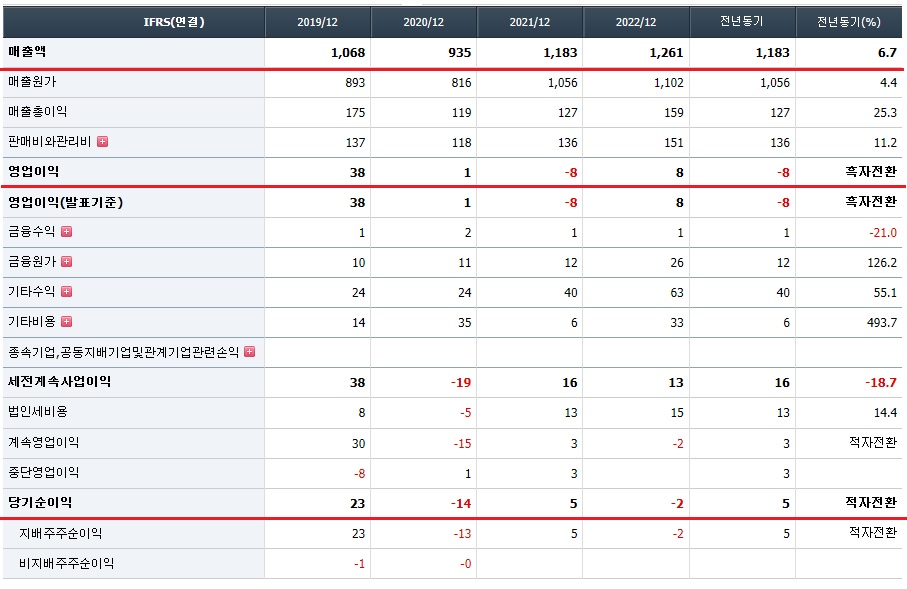The height and width of the screenshot is (589, 907).
Task: Select the 판매비와관리비 row label
Action: [50, 142]
